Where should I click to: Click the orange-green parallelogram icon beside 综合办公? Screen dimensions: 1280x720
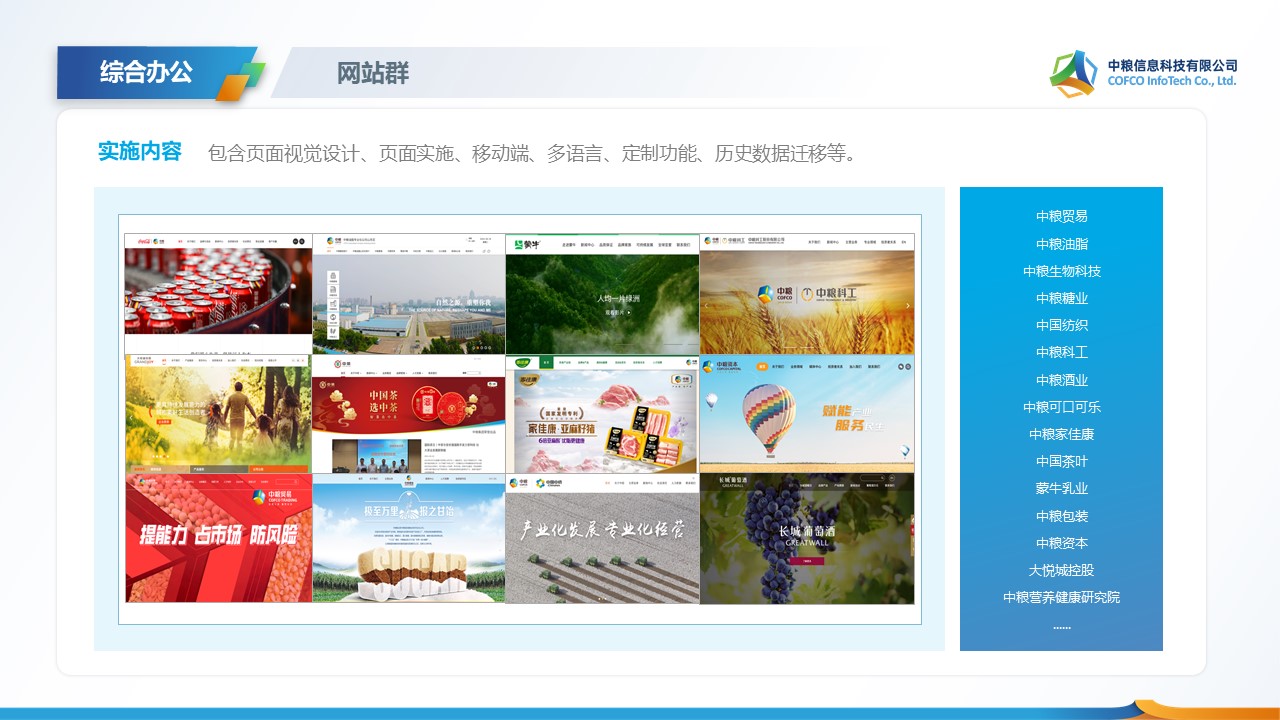click(240, 81)
